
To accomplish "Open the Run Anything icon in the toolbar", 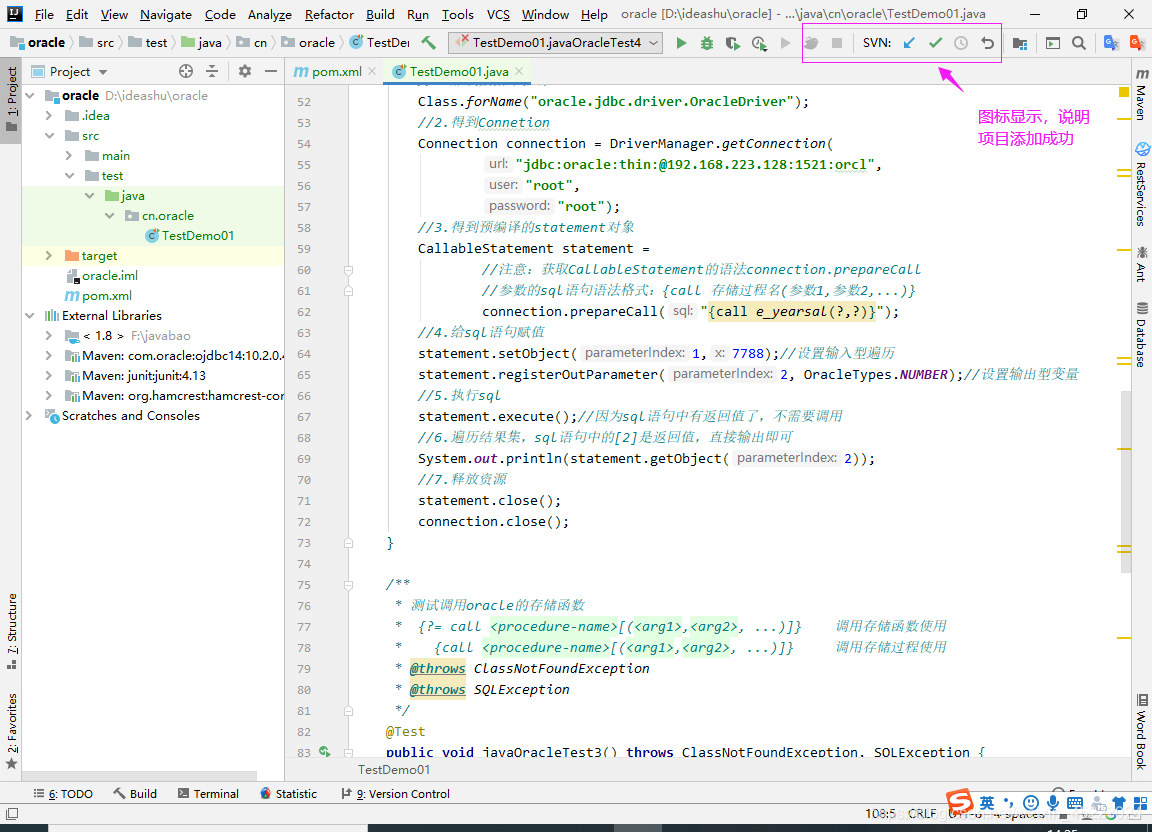I will point(1053,43).
